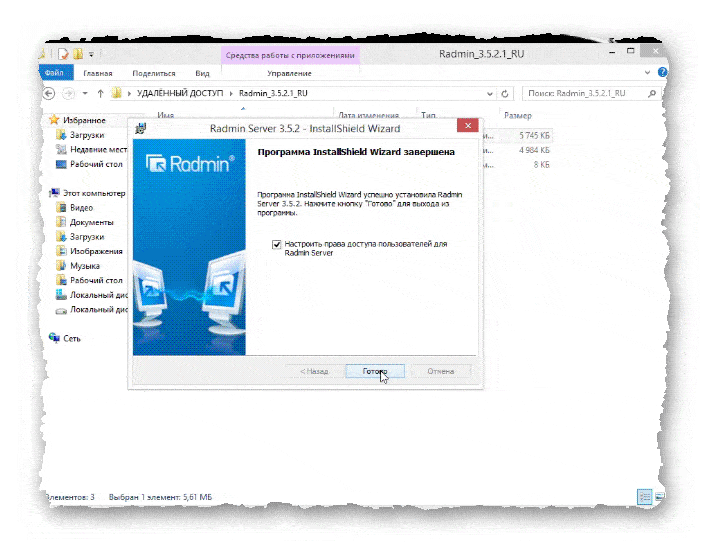Open Explorer help question mark icon

point(662,72)
